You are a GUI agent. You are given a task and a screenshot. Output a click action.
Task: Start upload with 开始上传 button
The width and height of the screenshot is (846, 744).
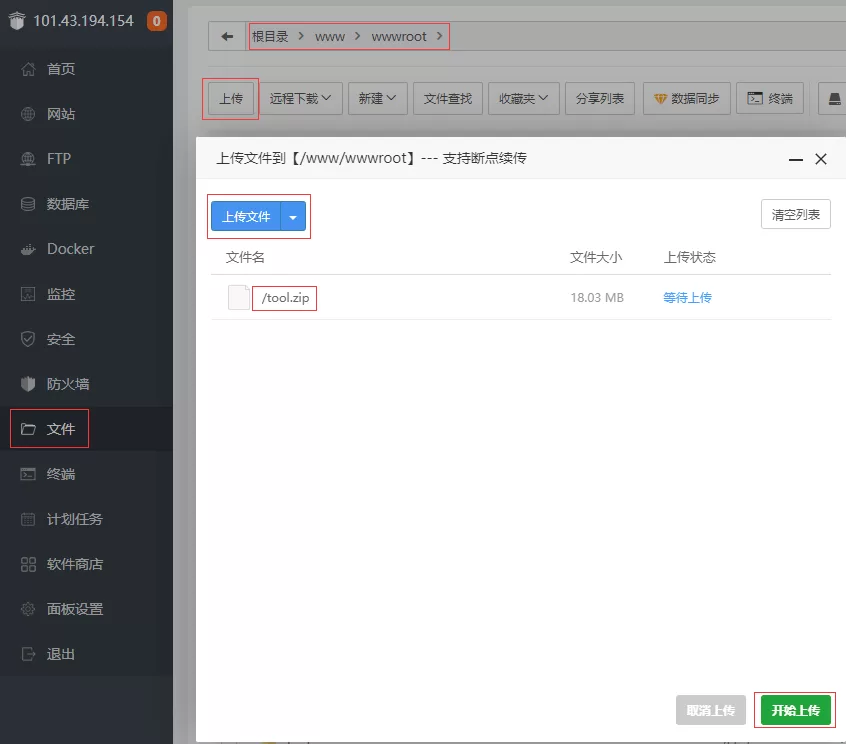pos(795,710)
